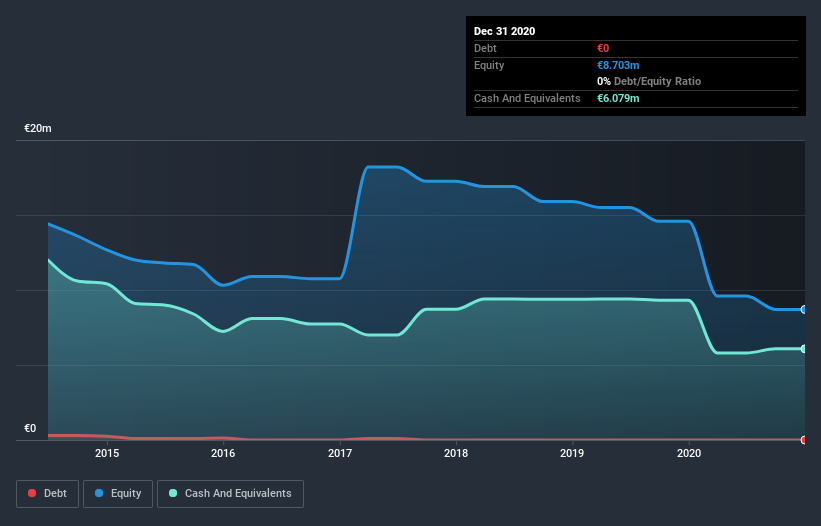This screenshot has height=526, width=821.
Task: Click the €20m y-axis label
Action: [38, 129]
